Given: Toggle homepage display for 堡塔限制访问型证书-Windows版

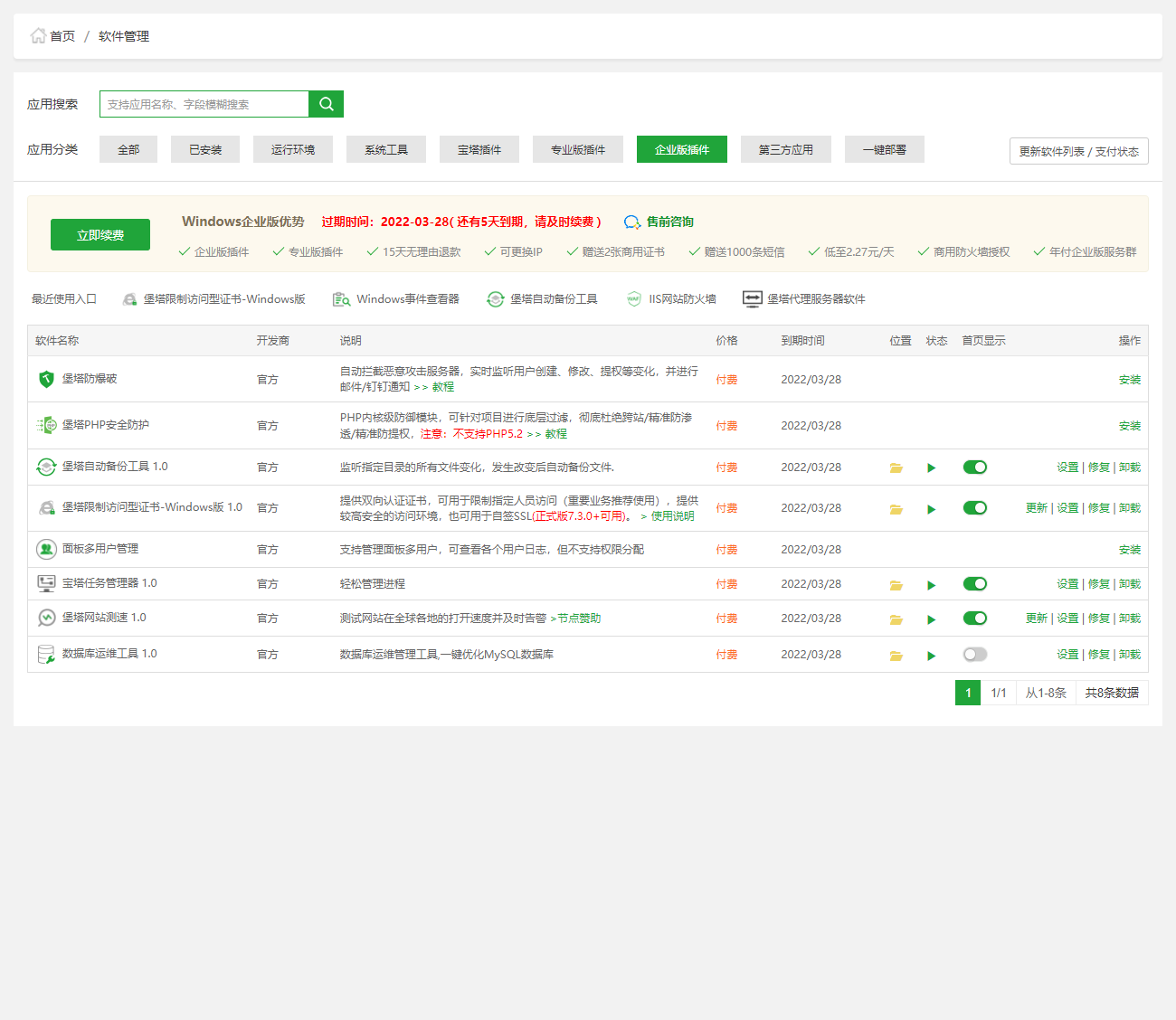Looking at the screenshot, I should click(x=975, y=508).
